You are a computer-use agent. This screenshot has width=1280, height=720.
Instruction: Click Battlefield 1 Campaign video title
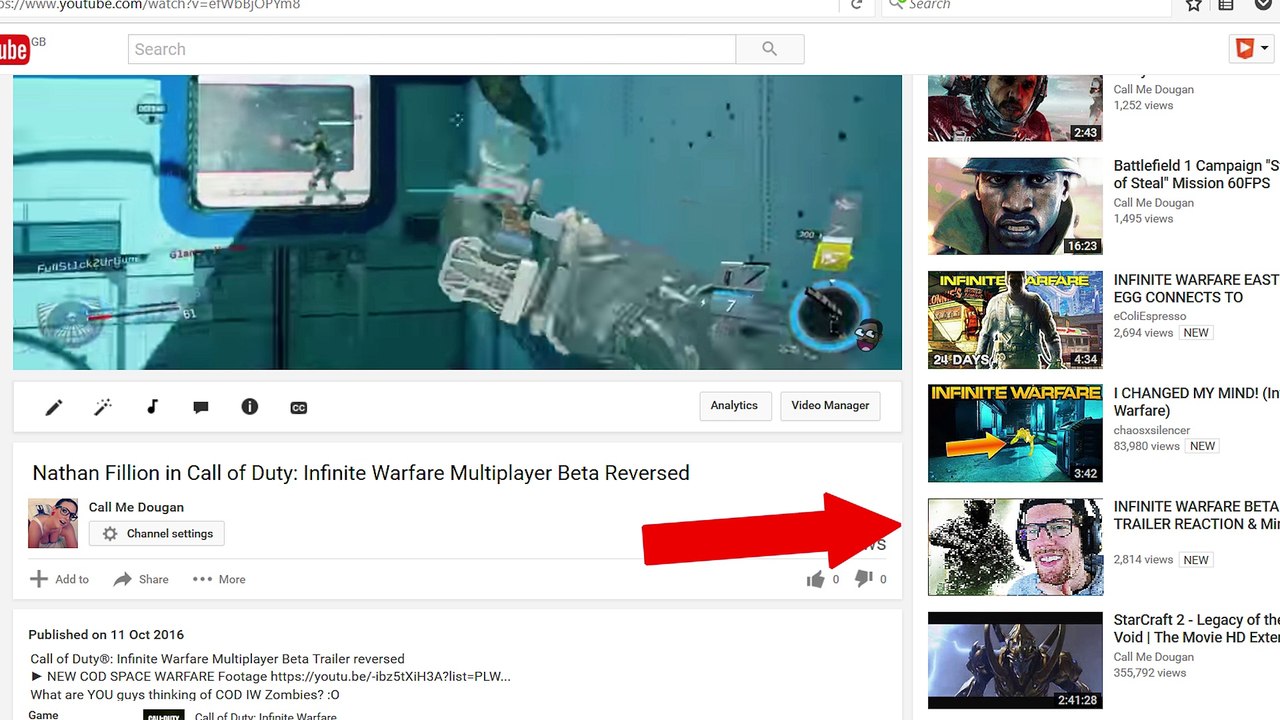(1196, 174)
